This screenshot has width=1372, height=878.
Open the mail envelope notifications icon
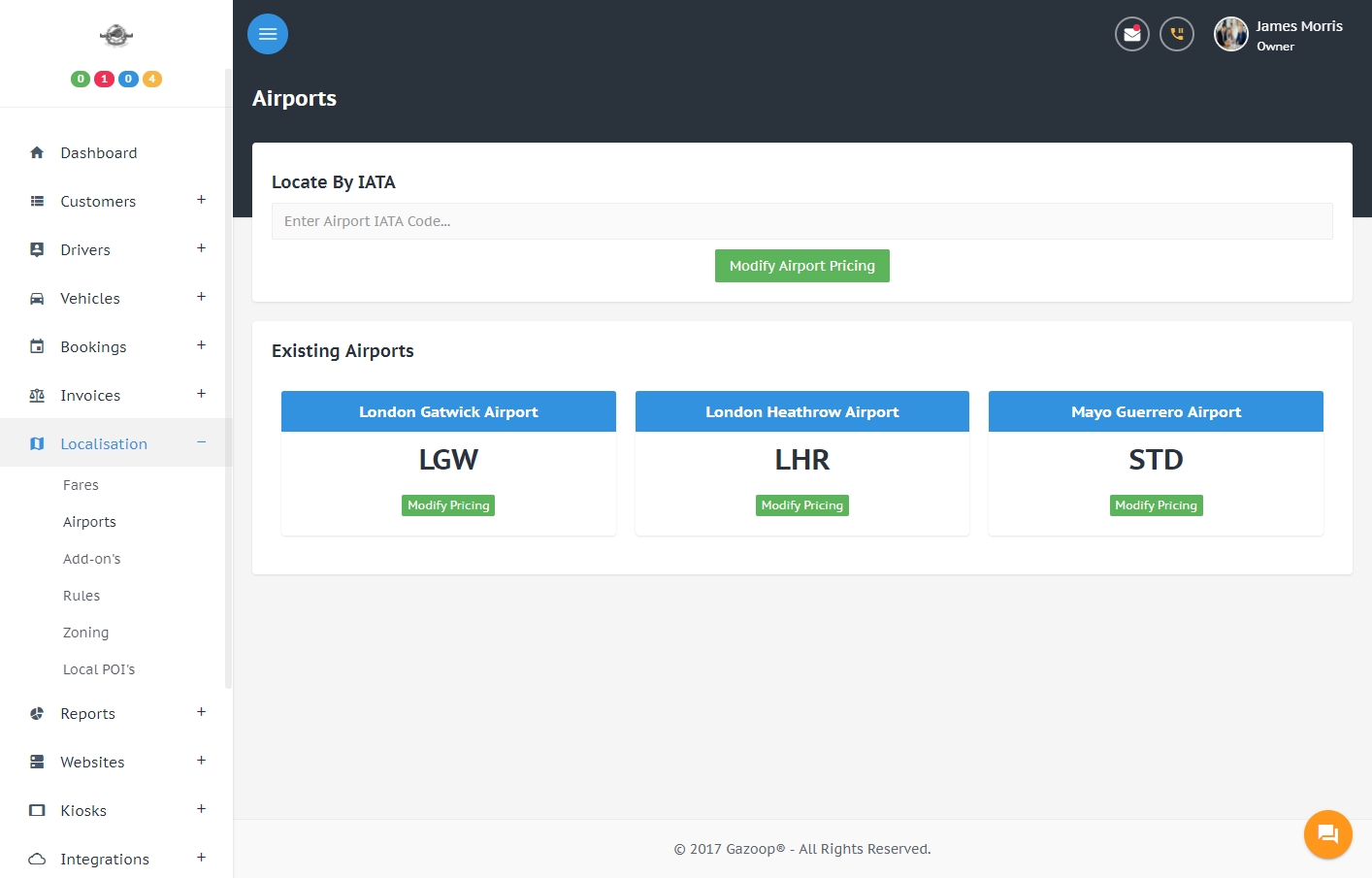click(x=1132, y=34)
